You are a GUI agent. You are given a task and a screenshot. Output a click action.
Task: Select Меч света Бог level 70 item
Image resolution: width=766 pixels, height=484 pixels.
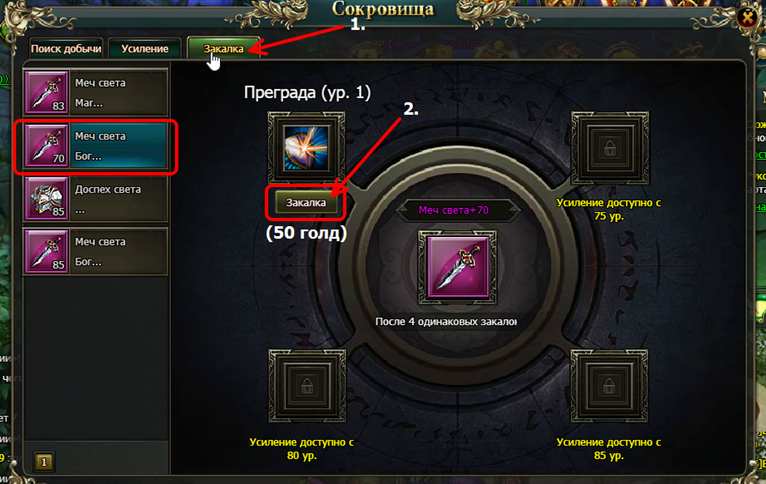[x=96, y=146]
